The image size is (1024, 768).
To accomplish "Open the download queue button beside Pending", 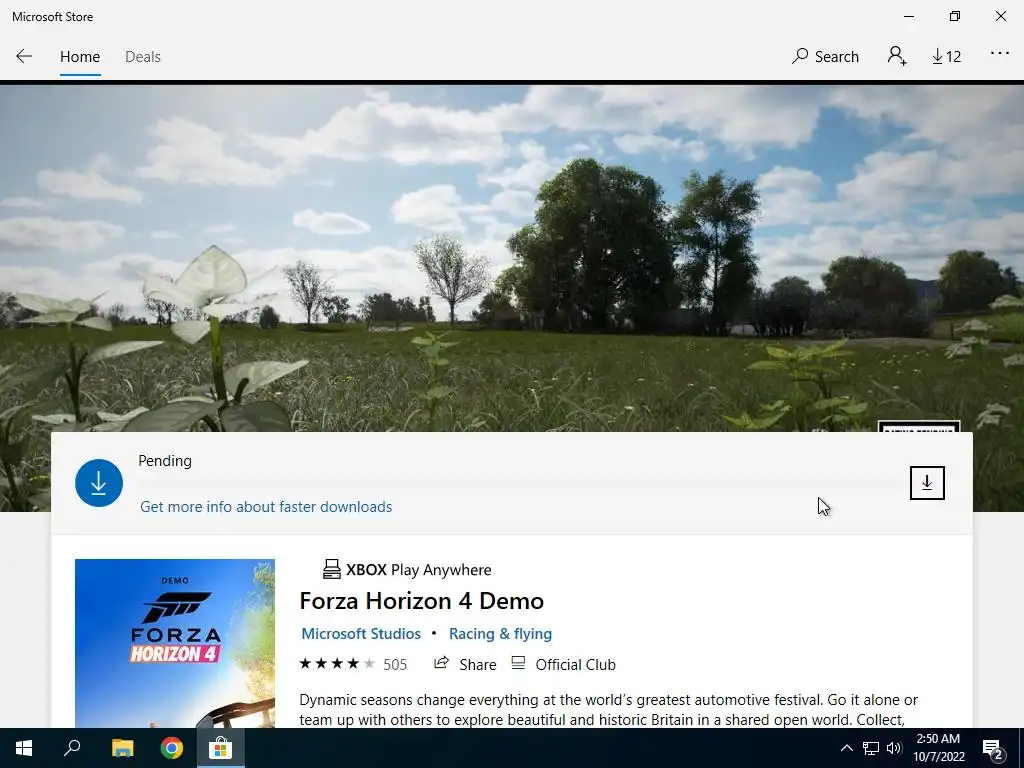I will pos(927,483).
